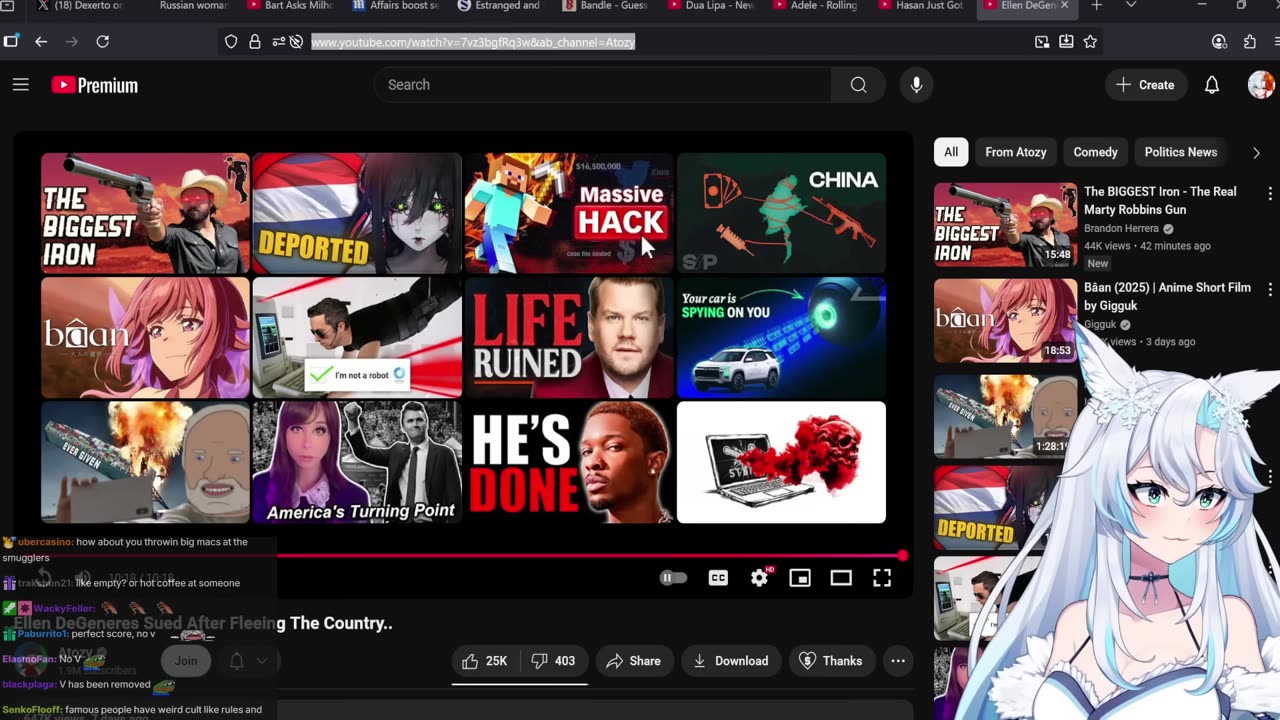Show next filter chips with arrow

point(1256,153)
